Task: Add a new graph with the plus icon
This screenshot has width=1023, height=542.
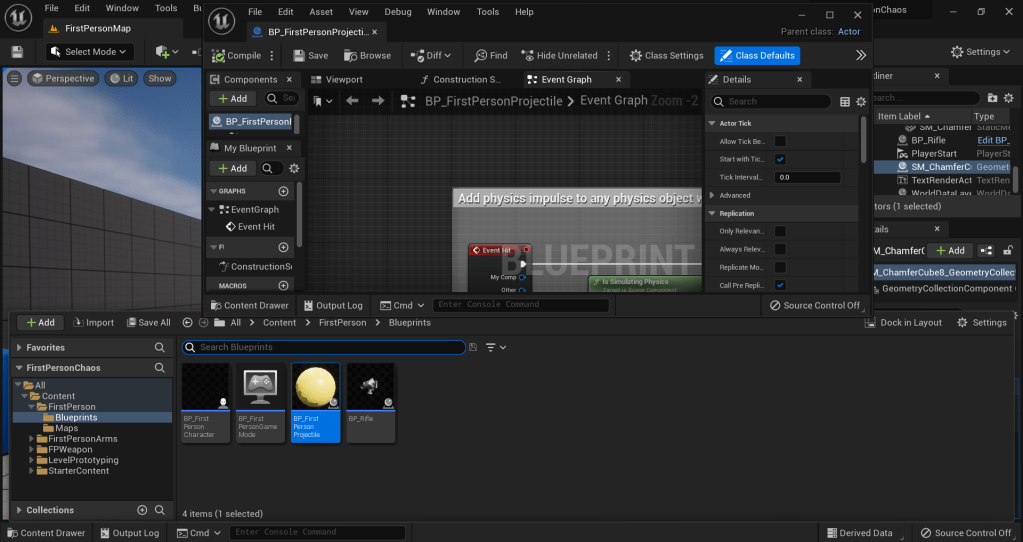Action: [283, 191]
